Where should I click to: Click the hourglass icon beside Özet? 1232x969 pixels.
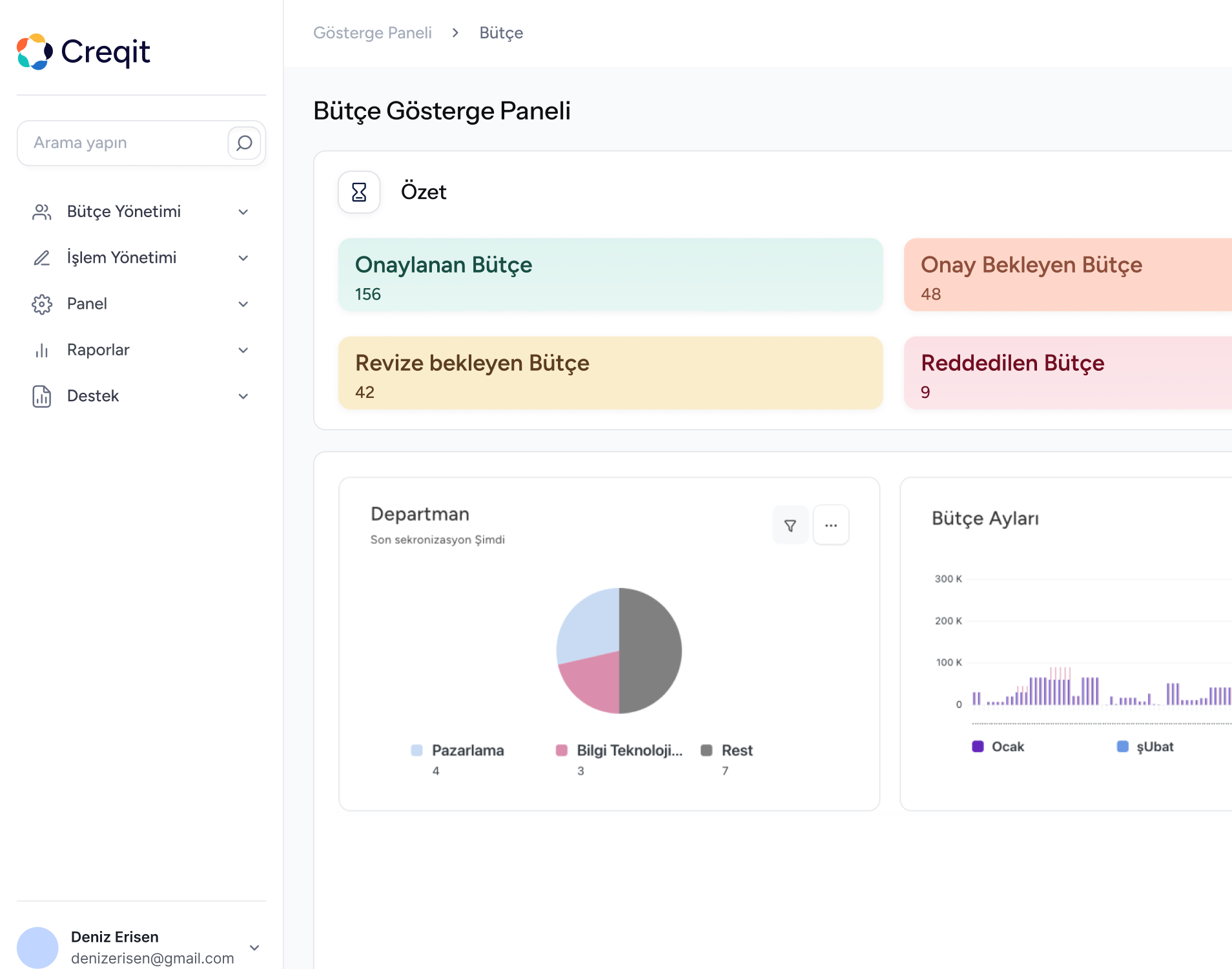359,192
